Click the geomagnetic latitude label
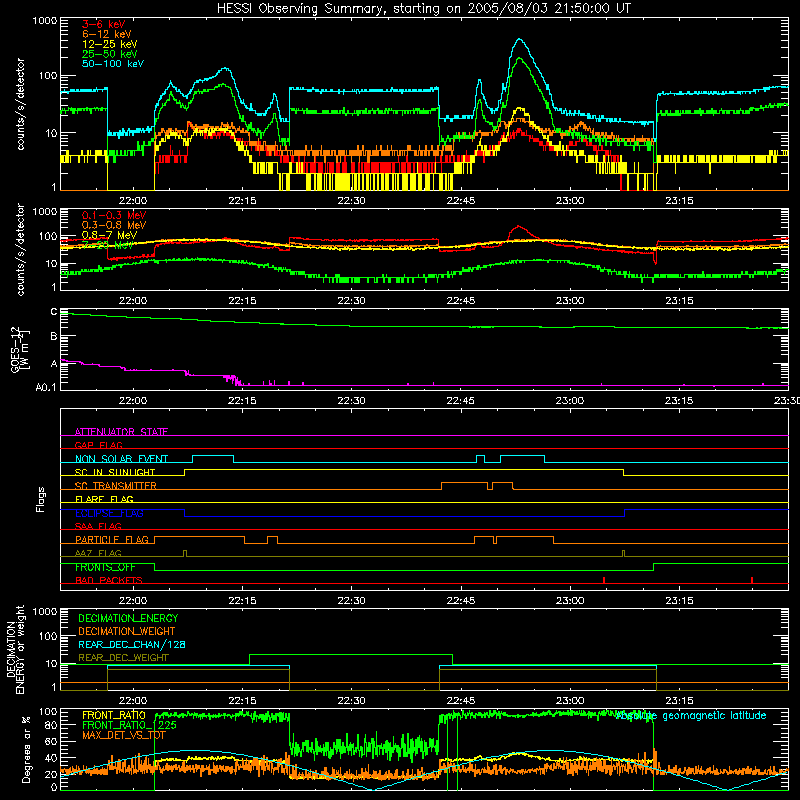Screen dimensions: 800x800 [x=691, y=716]
